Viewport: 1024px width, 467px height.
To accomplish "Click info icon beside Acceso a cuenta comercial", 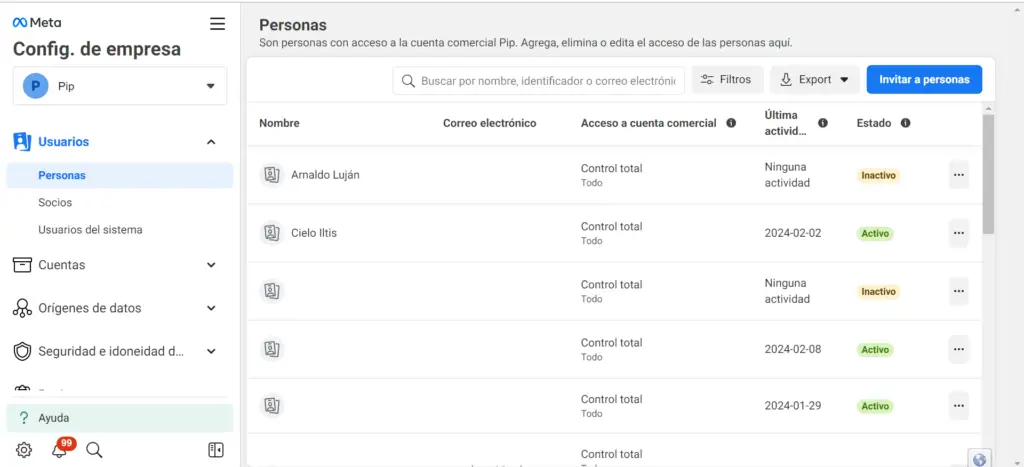I will point(731,123).
